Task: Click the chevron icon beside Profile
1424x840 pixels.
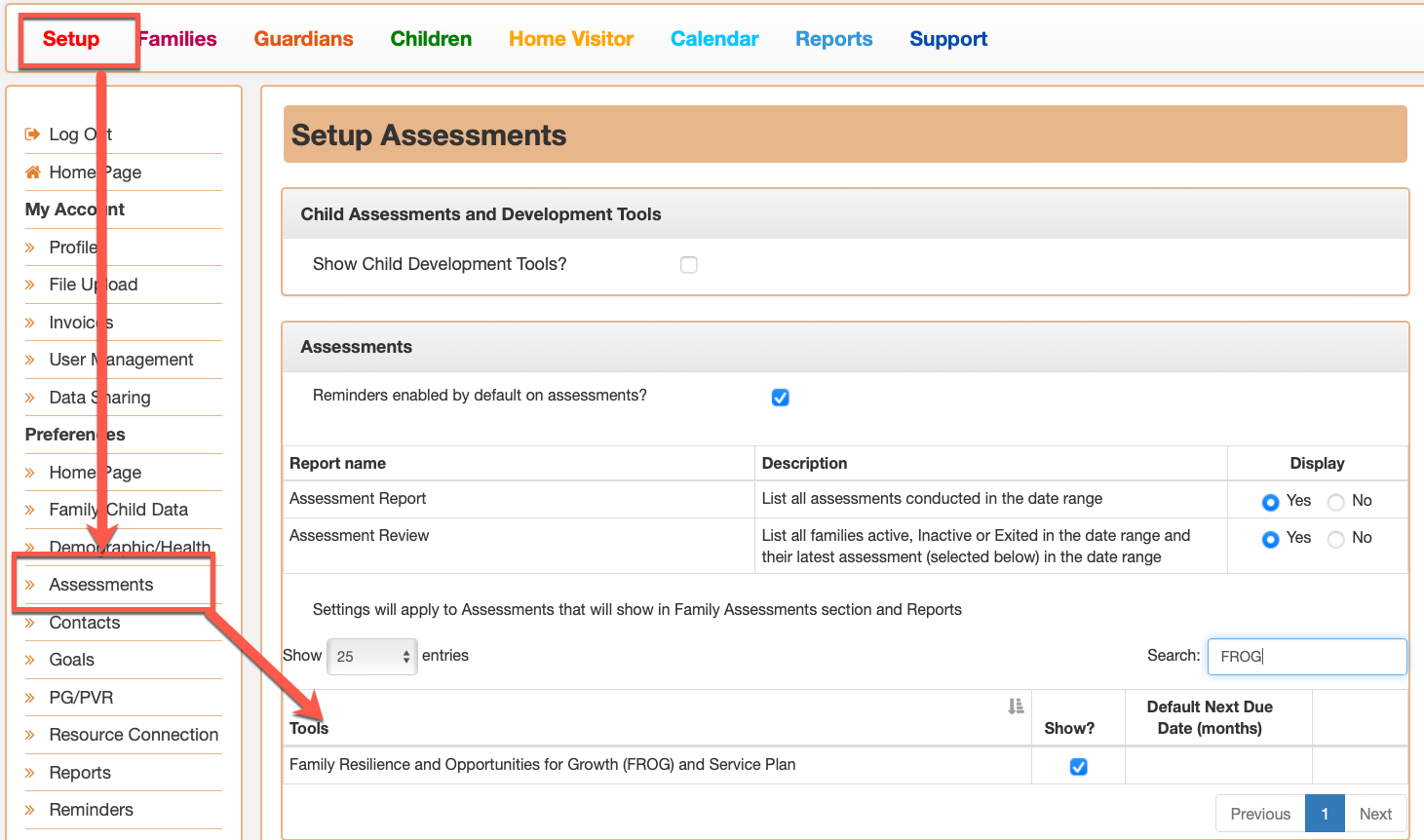Action: coord(30,248)
